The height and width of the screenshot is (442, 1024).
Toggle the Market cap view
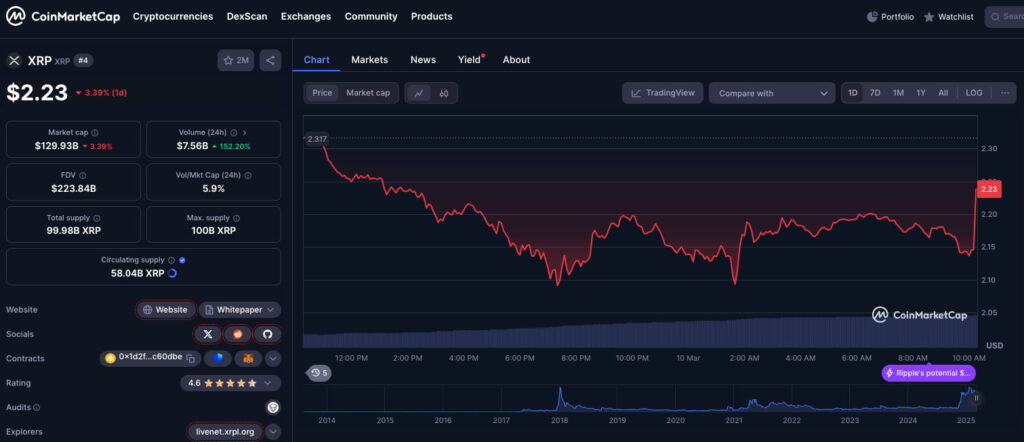pyautogui.click(x=368, y=93)
